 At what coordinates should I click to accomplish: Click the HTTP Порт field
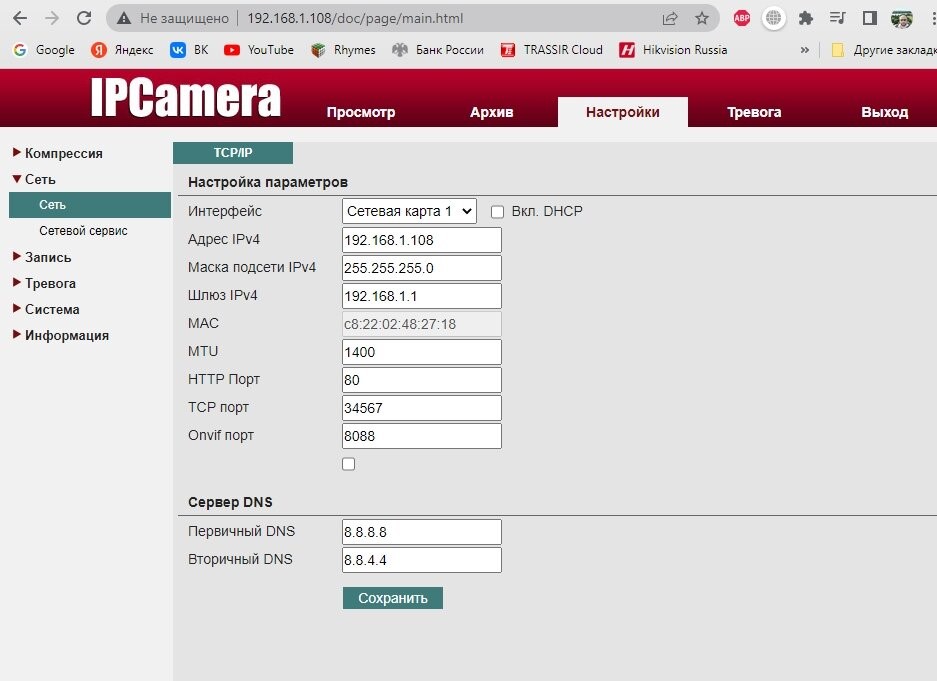coord(422,381)
